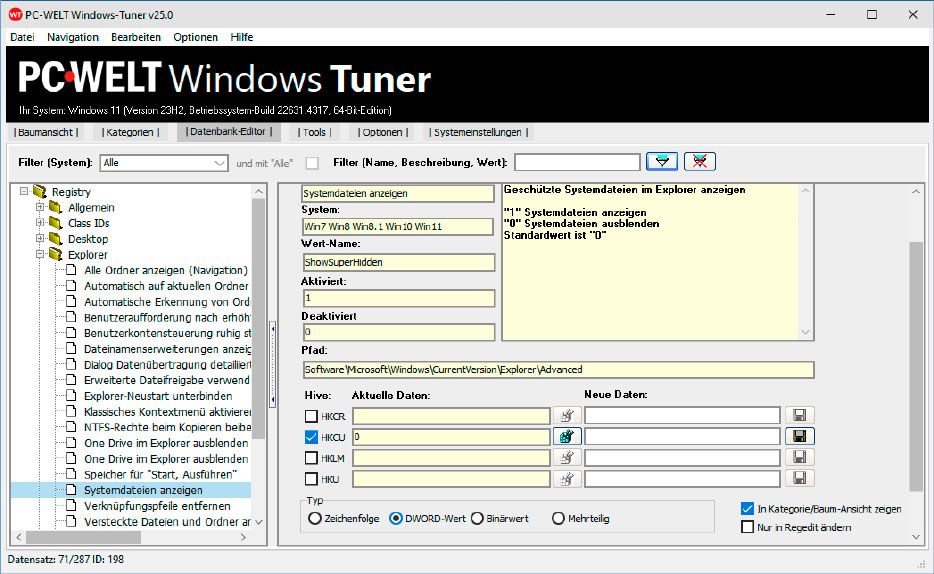Open the Navigation menu
This screenshot has width=934, height=574.
pos(73,37)
